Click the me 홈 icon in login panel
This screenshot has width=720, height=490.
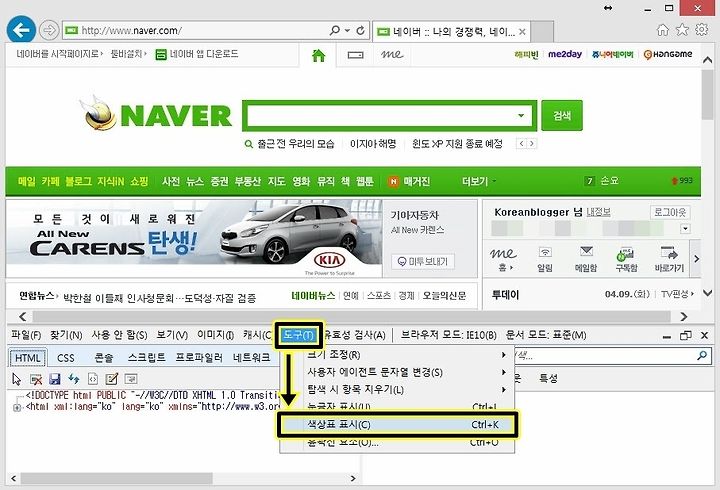tap(503, 259)
